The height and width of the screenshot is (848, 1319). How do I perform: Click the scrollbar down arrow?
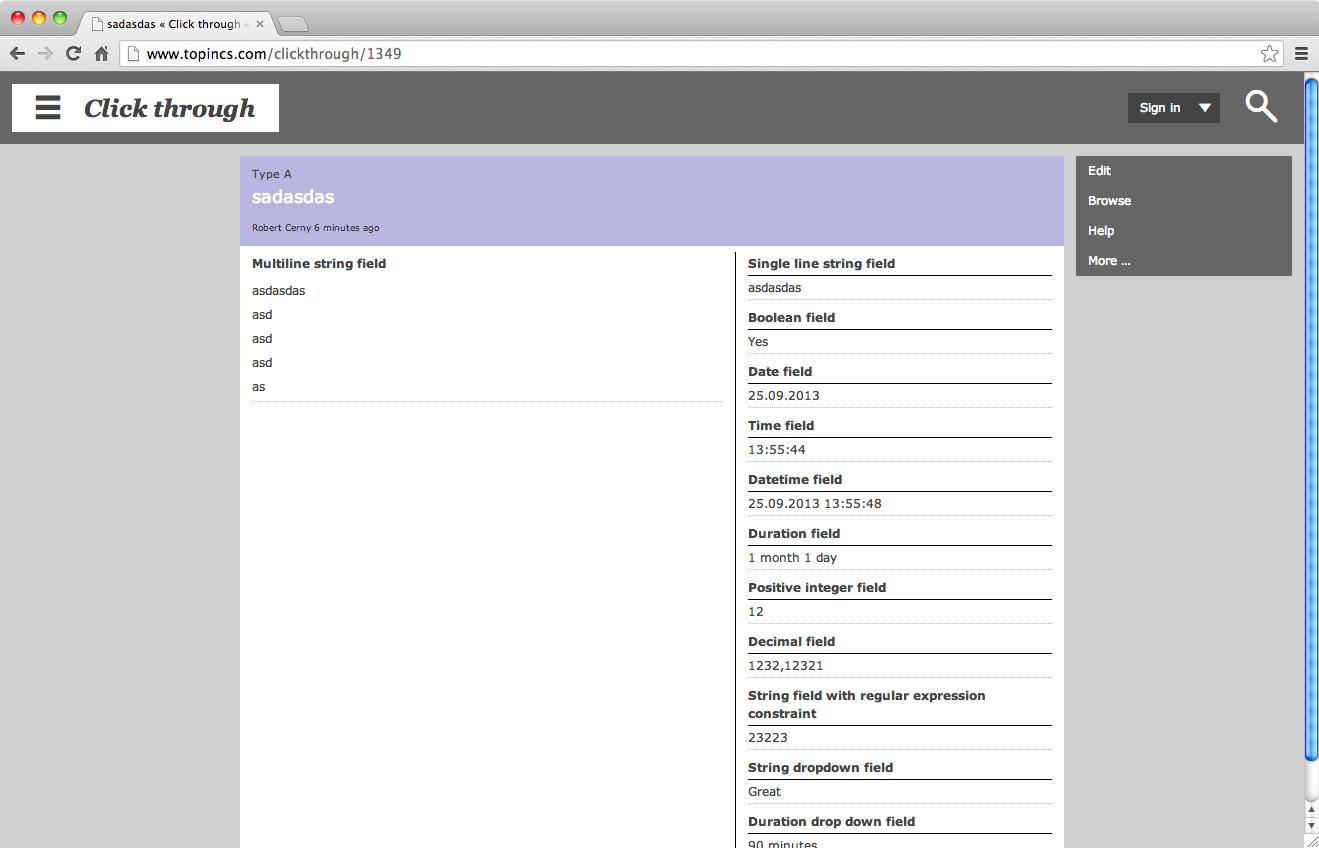(x=1311, y=826)
